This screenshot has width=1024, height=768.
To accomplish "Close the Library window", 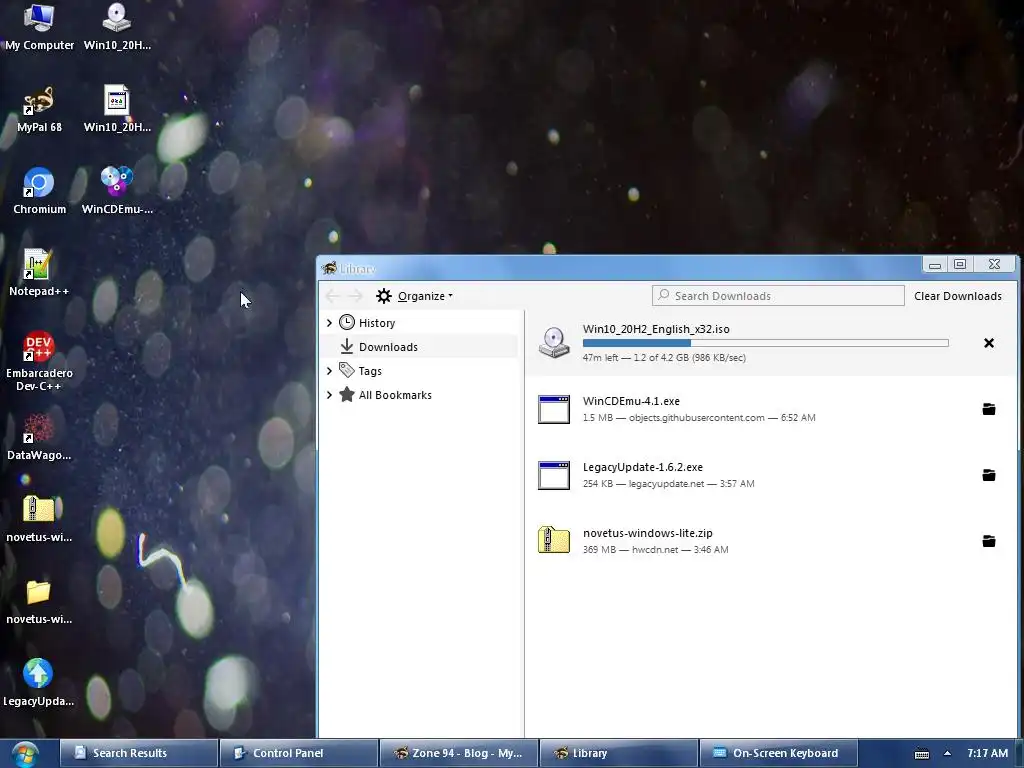I will pyautogui.click(x=994, y=264).
